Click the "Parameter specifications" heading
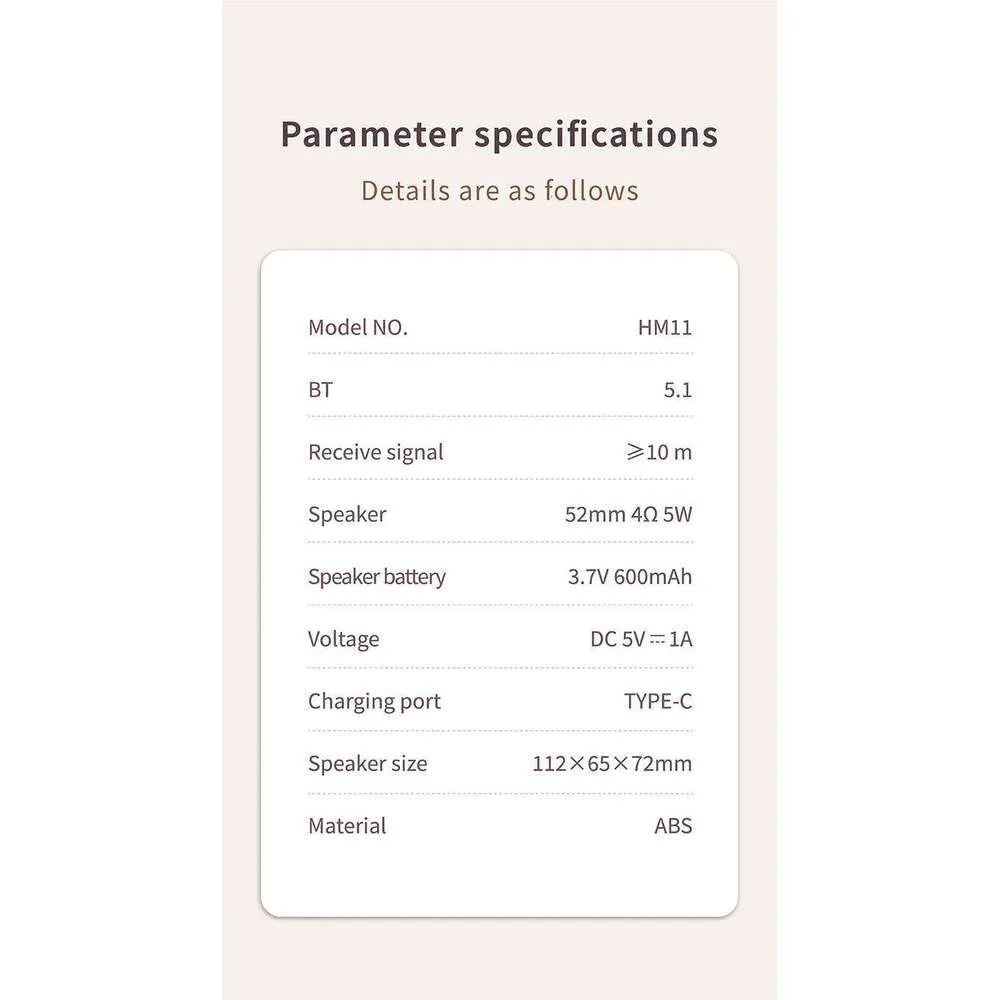The height and width of the screenshot is (1000, 1000). click(x=499, y=134)
